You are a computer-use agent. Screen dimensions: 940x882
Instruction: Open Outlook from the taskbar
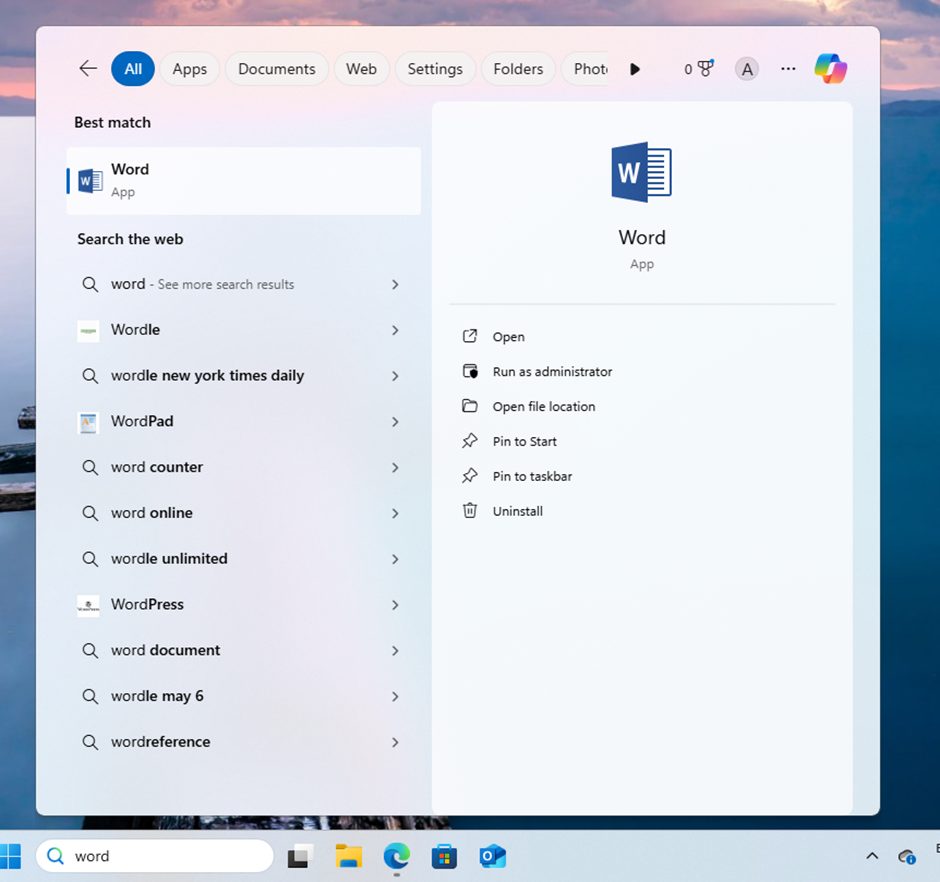click(492, 856)
